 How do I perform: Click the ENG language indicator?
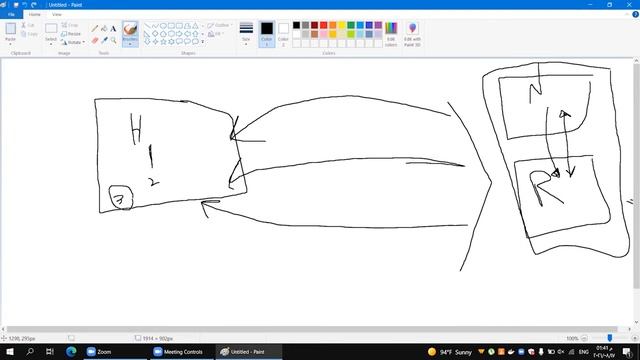click(584, 351)
